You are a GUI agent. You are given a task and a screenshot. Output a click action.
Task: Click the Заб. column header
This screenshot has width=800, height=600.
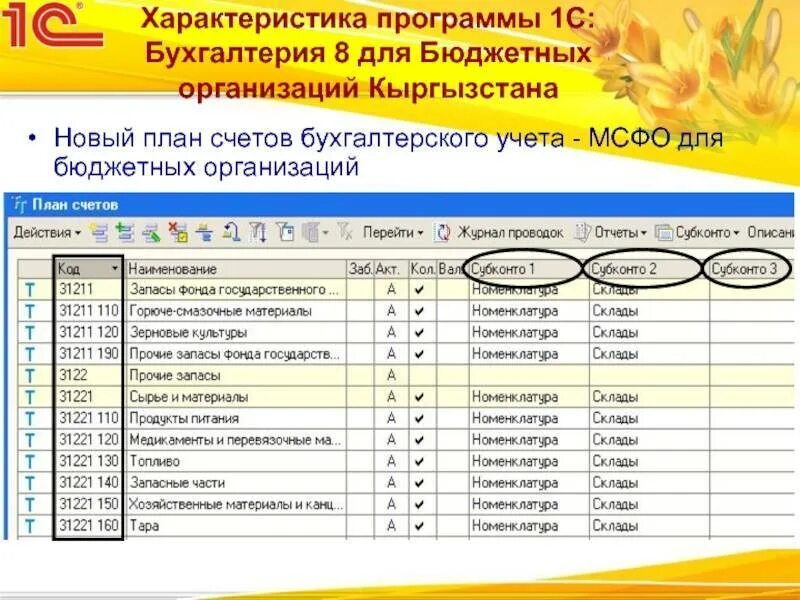(360, 269)
